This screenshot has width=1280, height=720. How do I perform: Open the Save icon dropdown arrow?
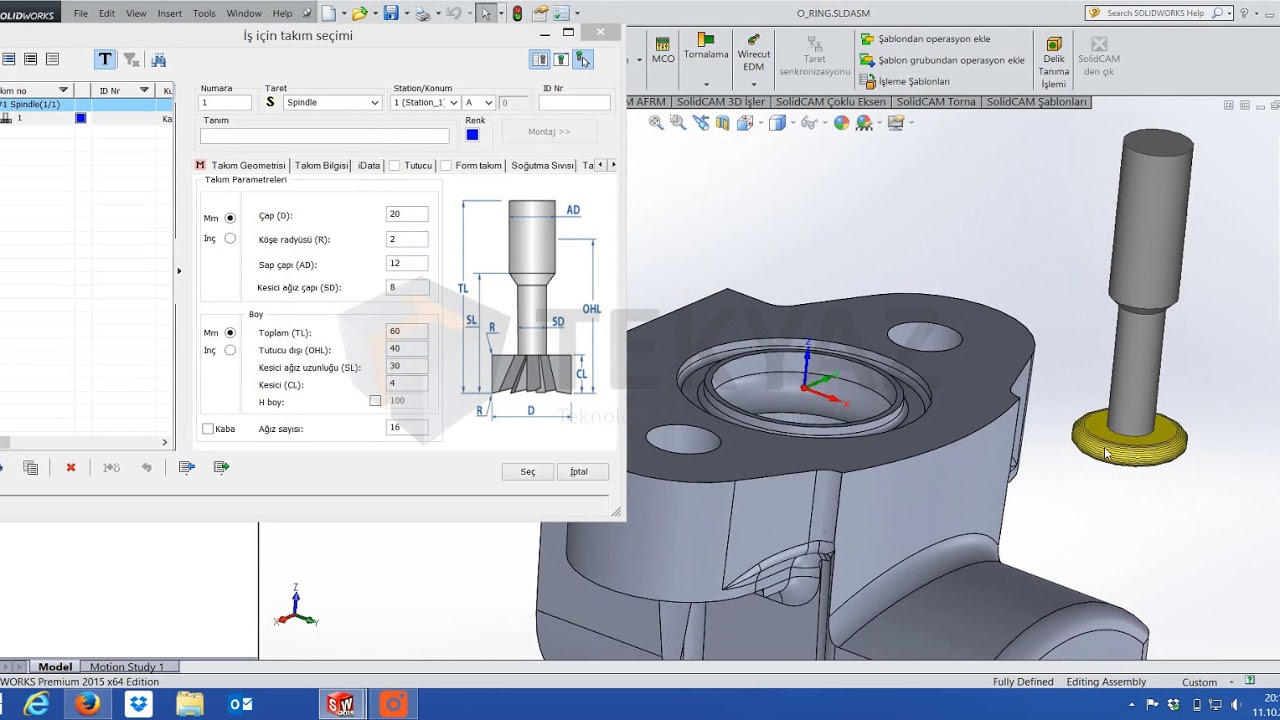coord(405,13)
